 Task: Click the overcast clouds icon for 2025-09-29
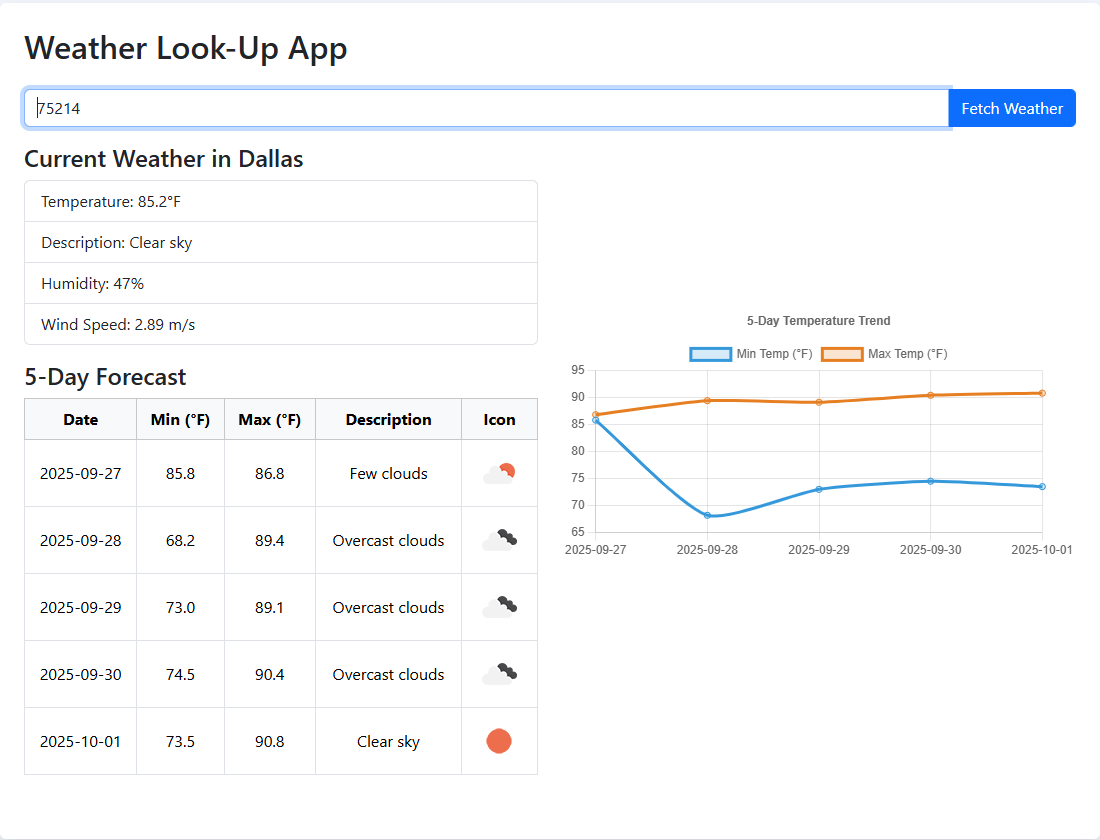tap(499, 608)
